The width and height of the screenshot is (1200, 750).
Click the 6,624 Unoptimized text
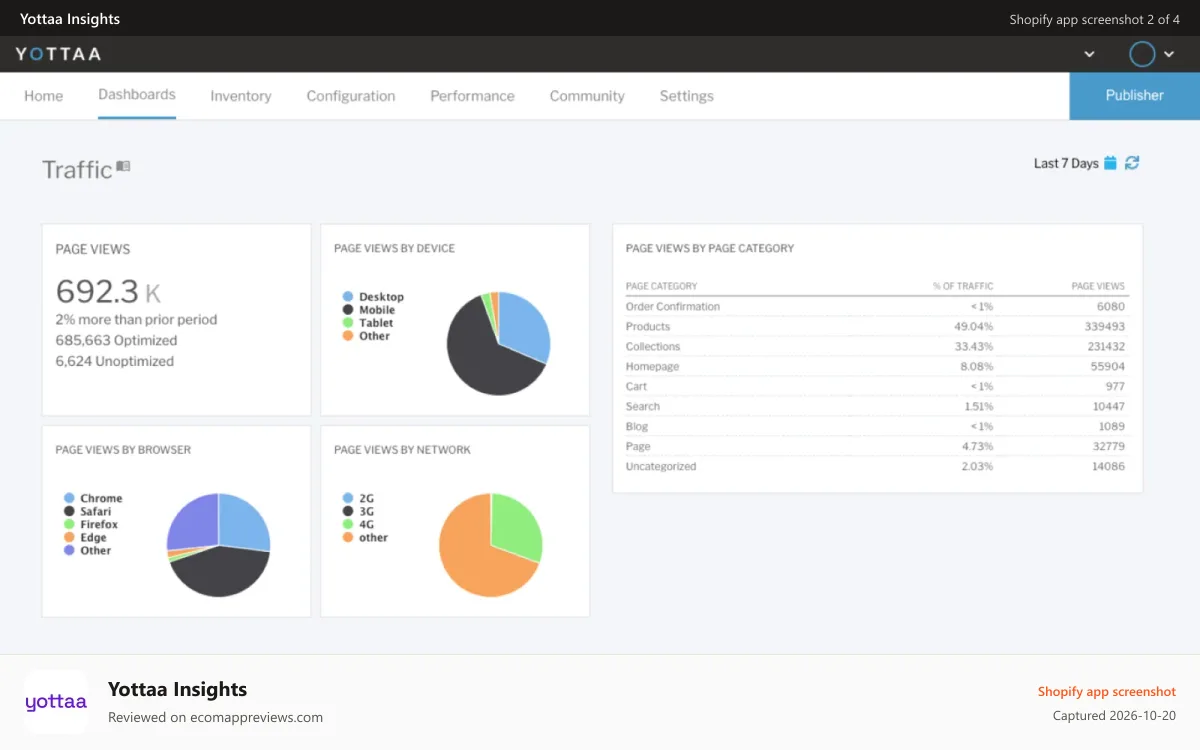coord(114,361)
